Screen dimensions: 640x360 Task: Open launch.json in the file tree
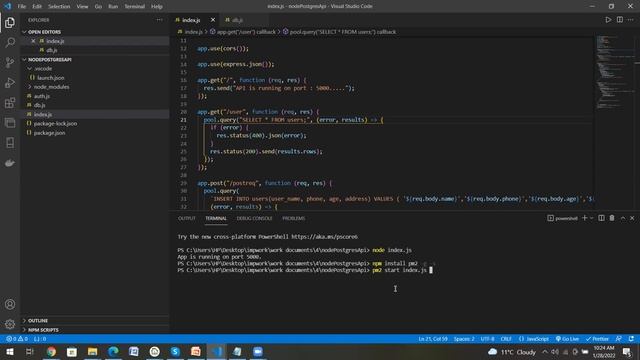[x=51, y=78]
